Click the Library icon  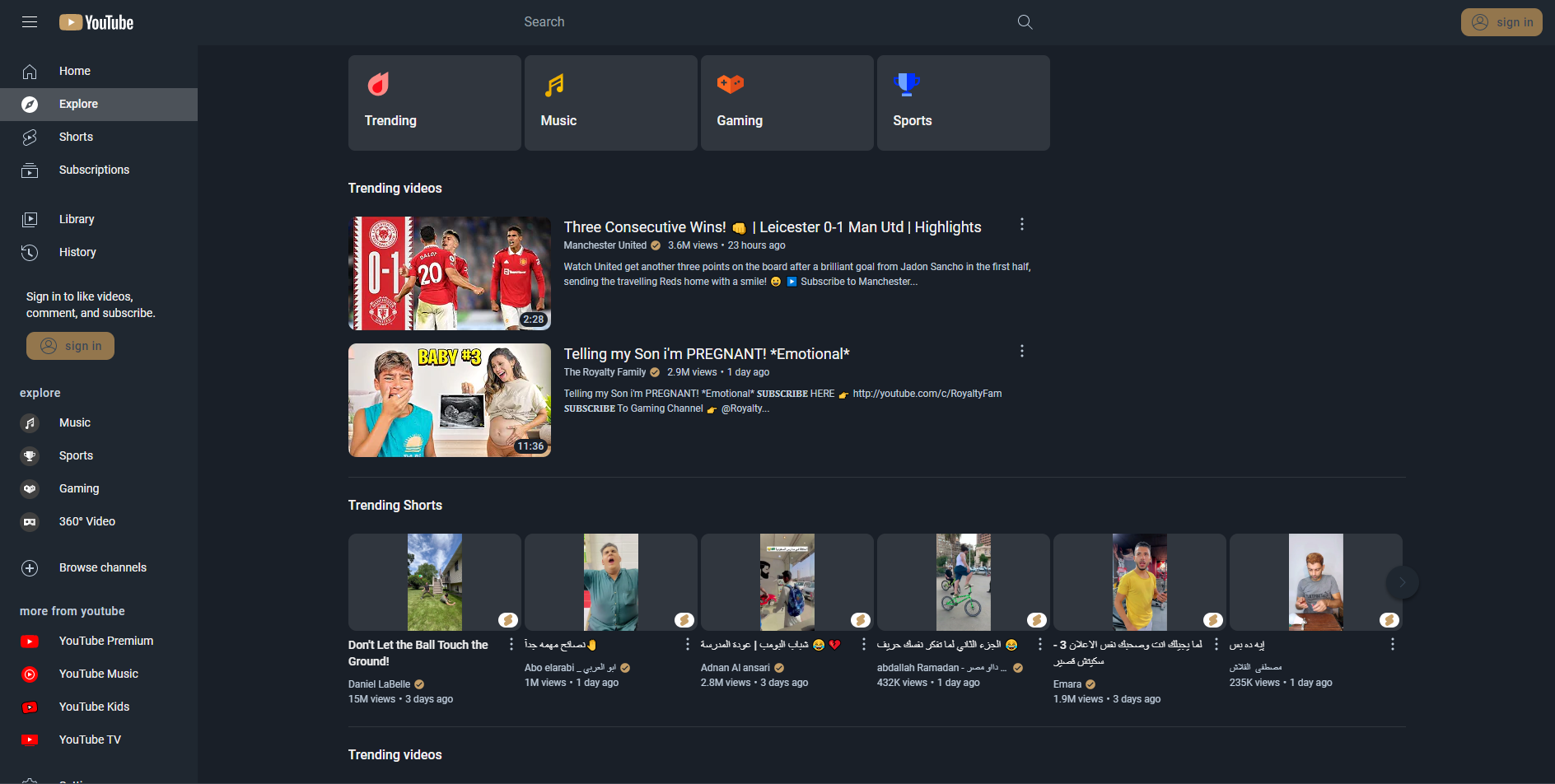[x=30, y=220]
